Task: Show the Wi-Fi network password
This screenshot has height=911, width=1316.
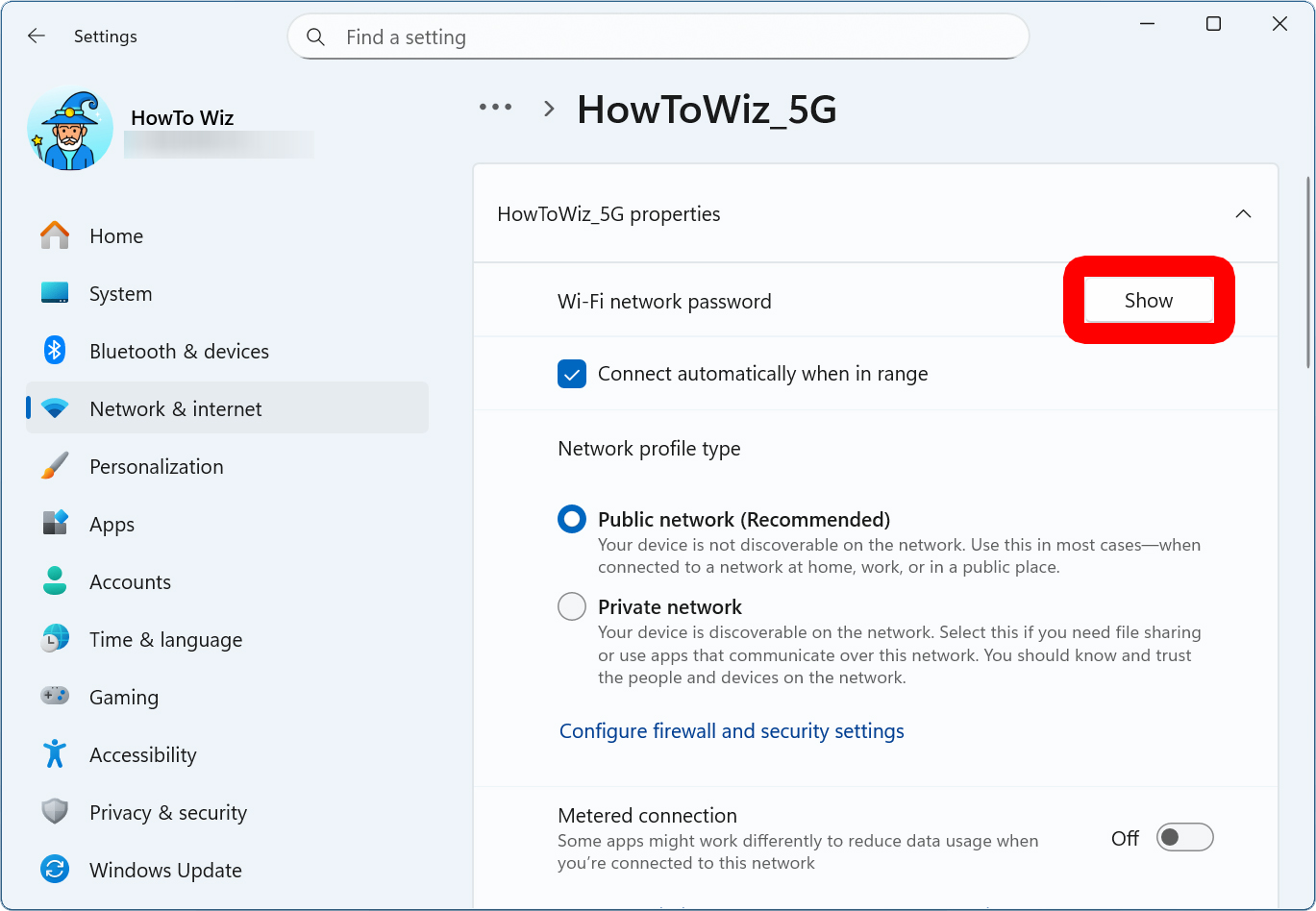Action: (x=1149, y=300)
